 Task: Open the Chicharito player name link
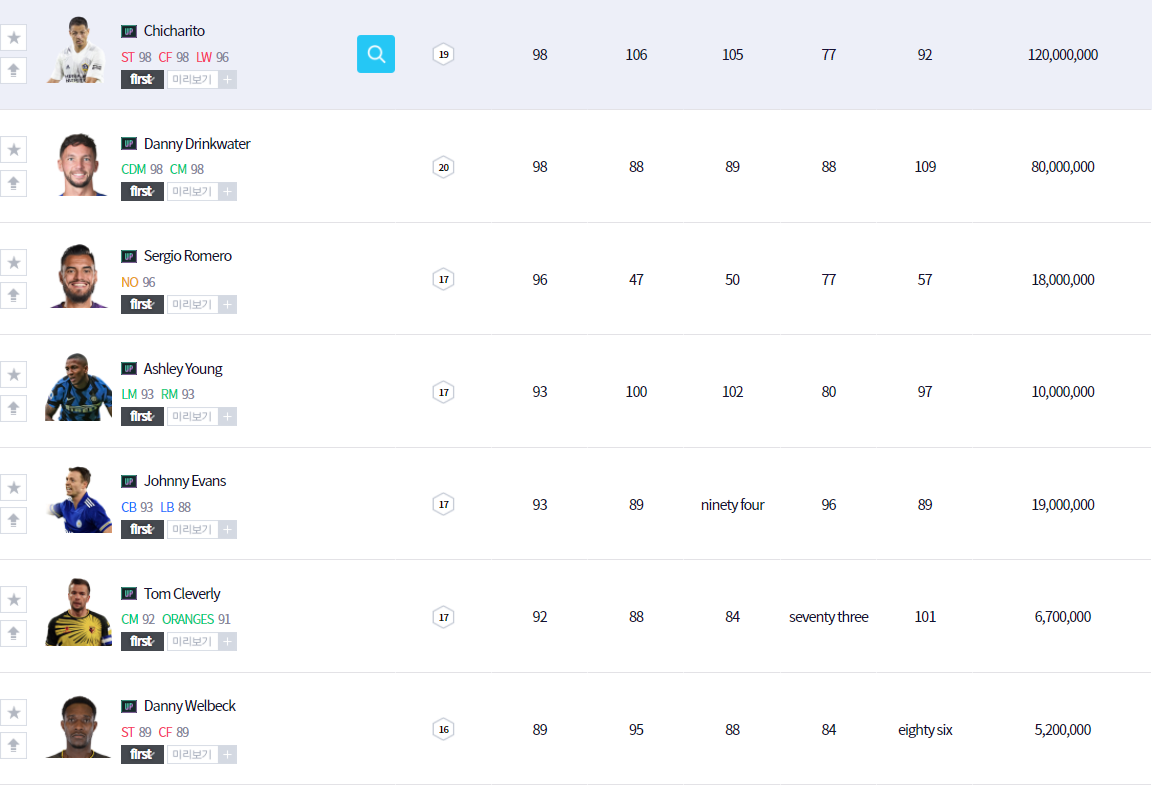click(174, 31)
